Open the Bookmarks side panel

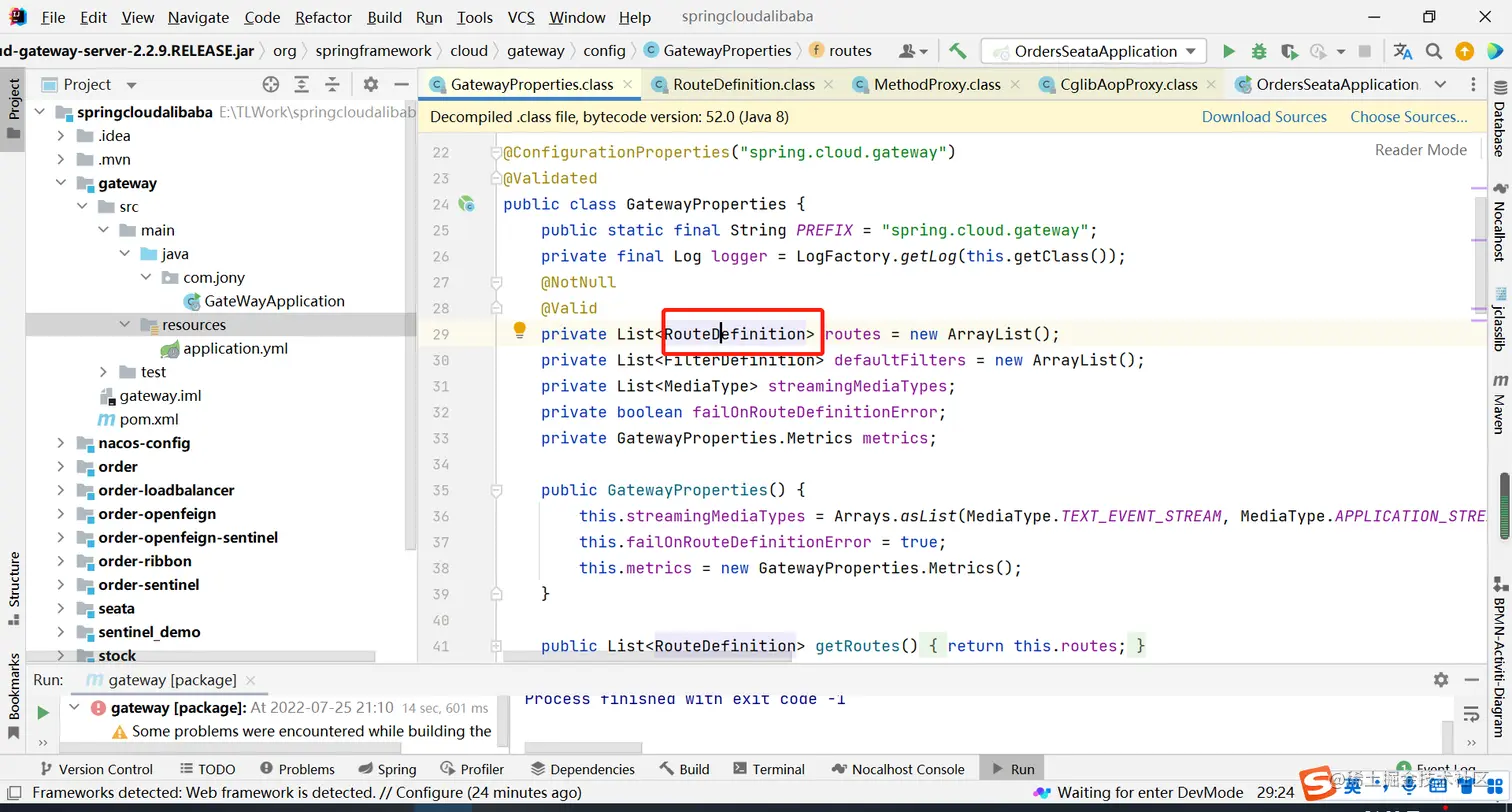pyautogui.click(x=14, y=695)
